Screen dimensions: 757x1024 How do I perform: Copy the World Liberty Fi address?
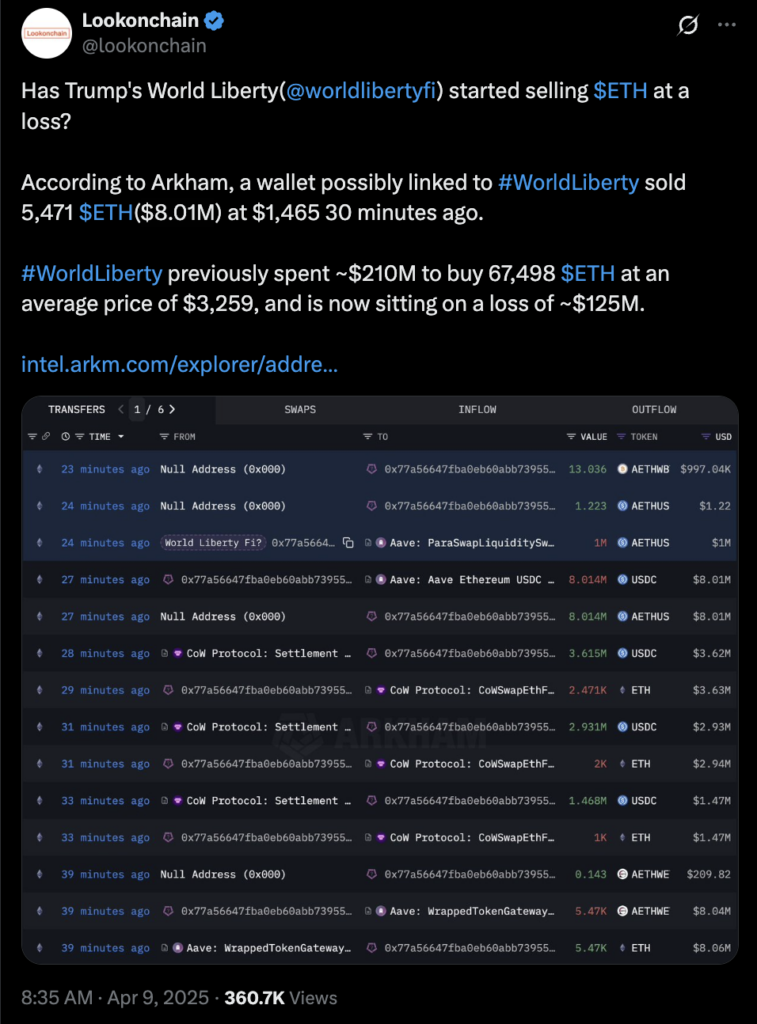coord(348,543)
